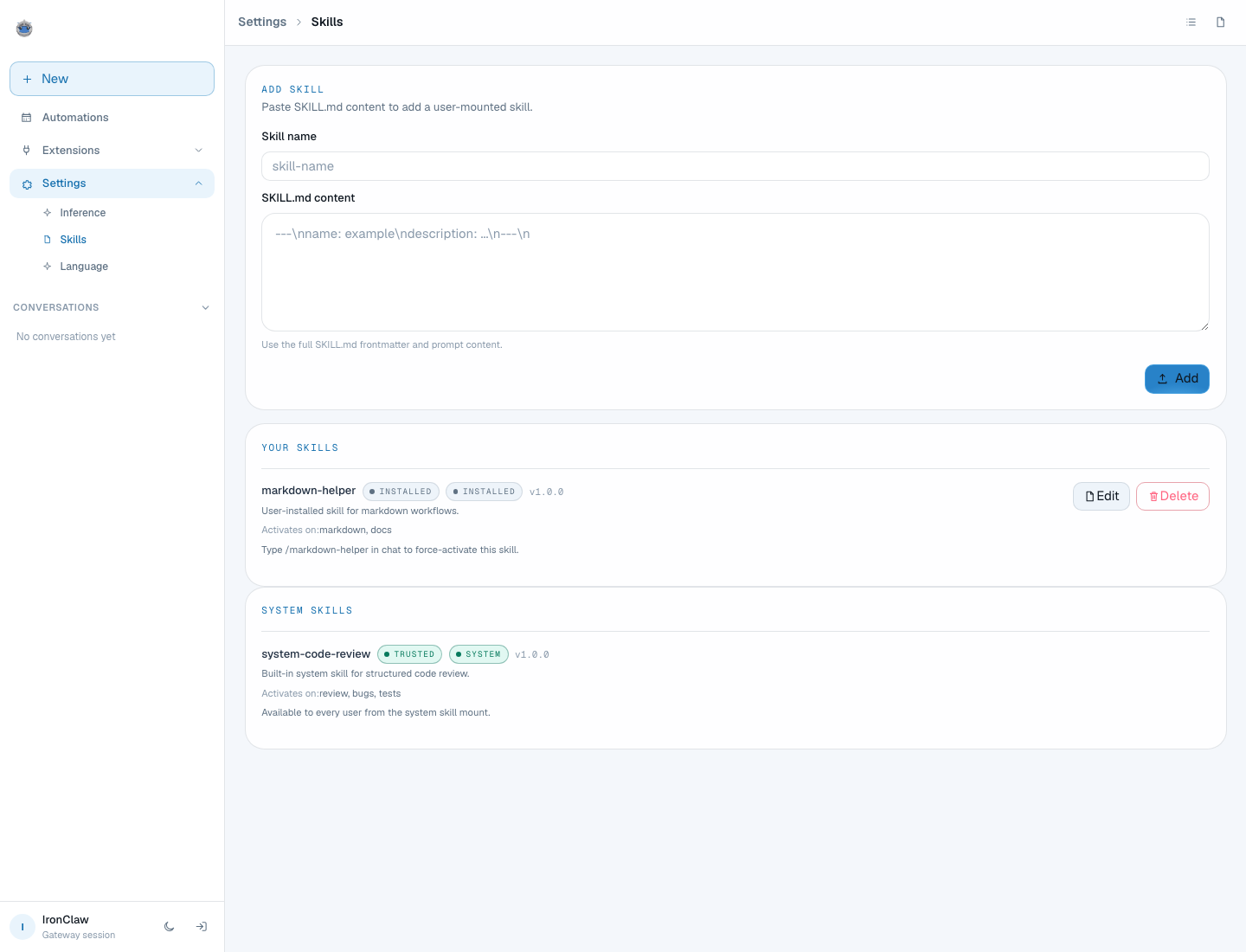
Task: Click the IronClaw logo icon
Action: pos(24,29)
